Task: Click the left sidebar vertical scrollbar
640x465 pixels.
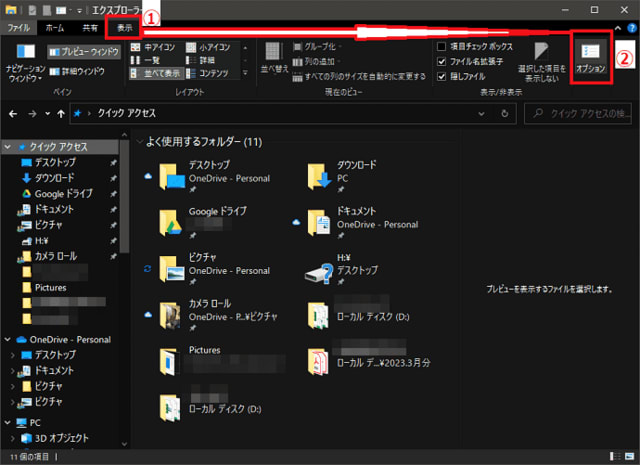Action: (125, 250)
